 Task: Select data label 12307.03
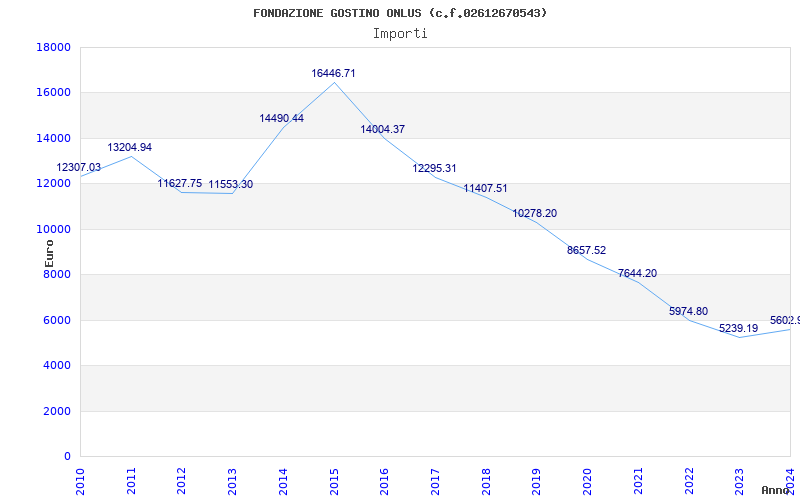tap(79, 167)
